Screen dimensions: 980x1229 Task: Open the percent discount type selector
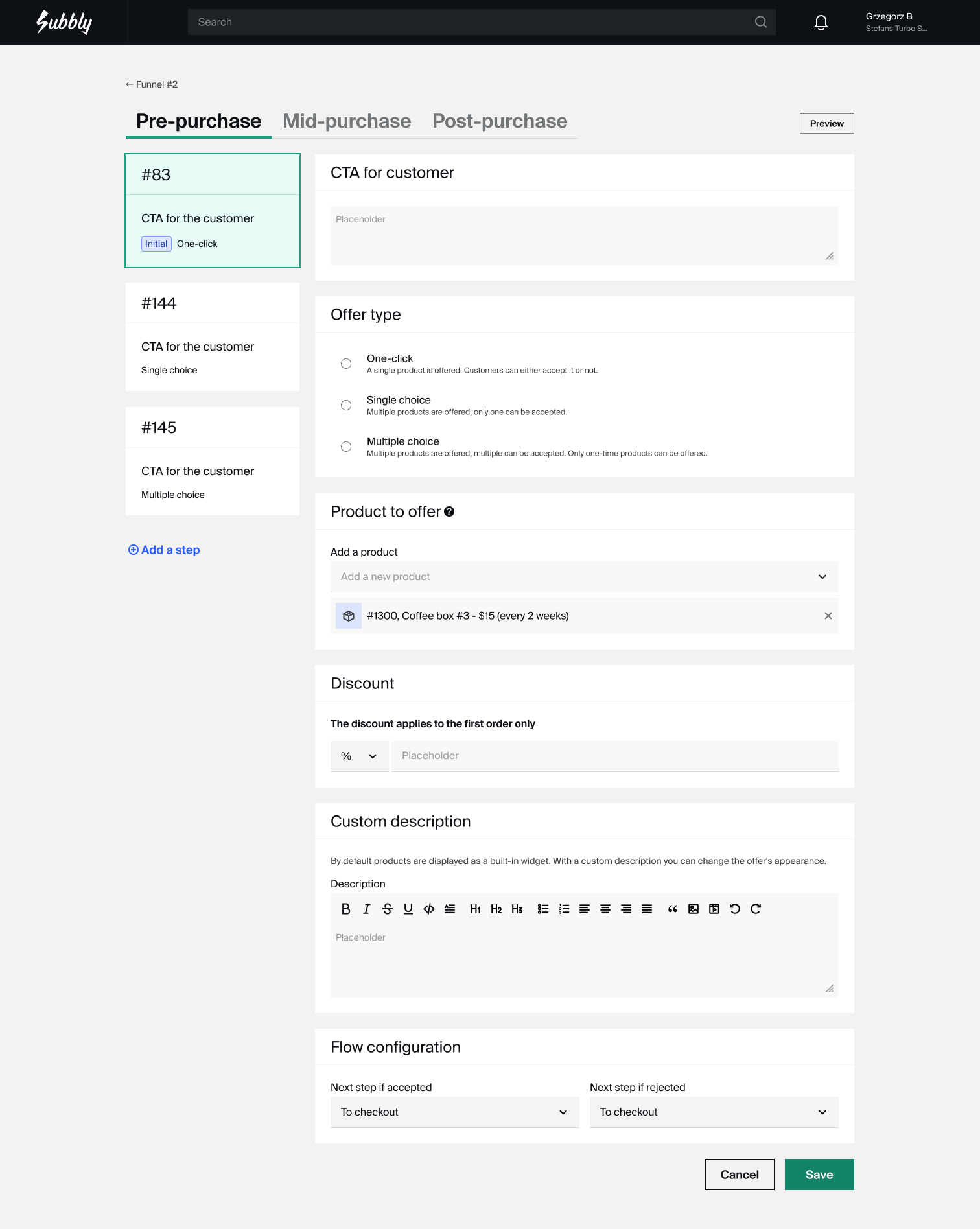[359, 756]
